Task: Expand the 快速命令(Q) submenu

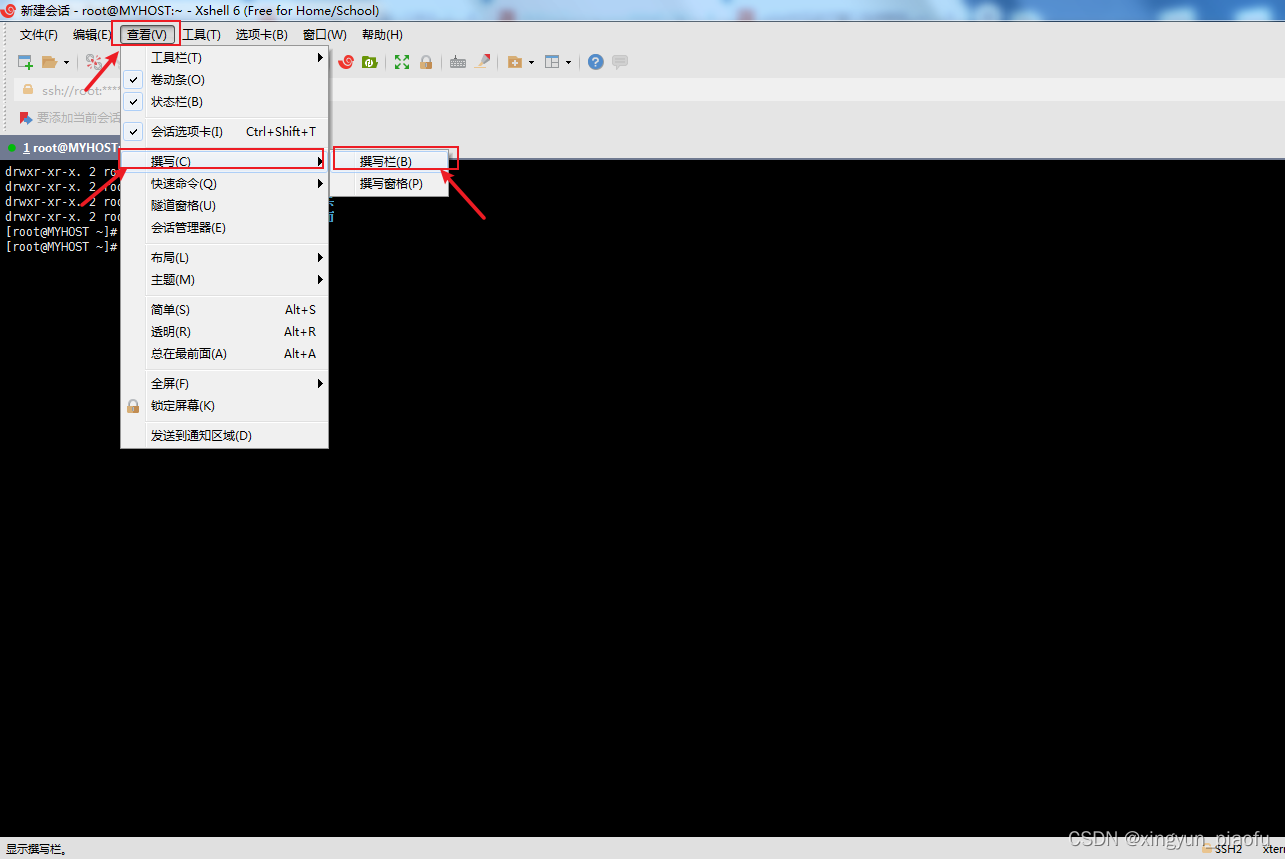Action: pos(224,184)
